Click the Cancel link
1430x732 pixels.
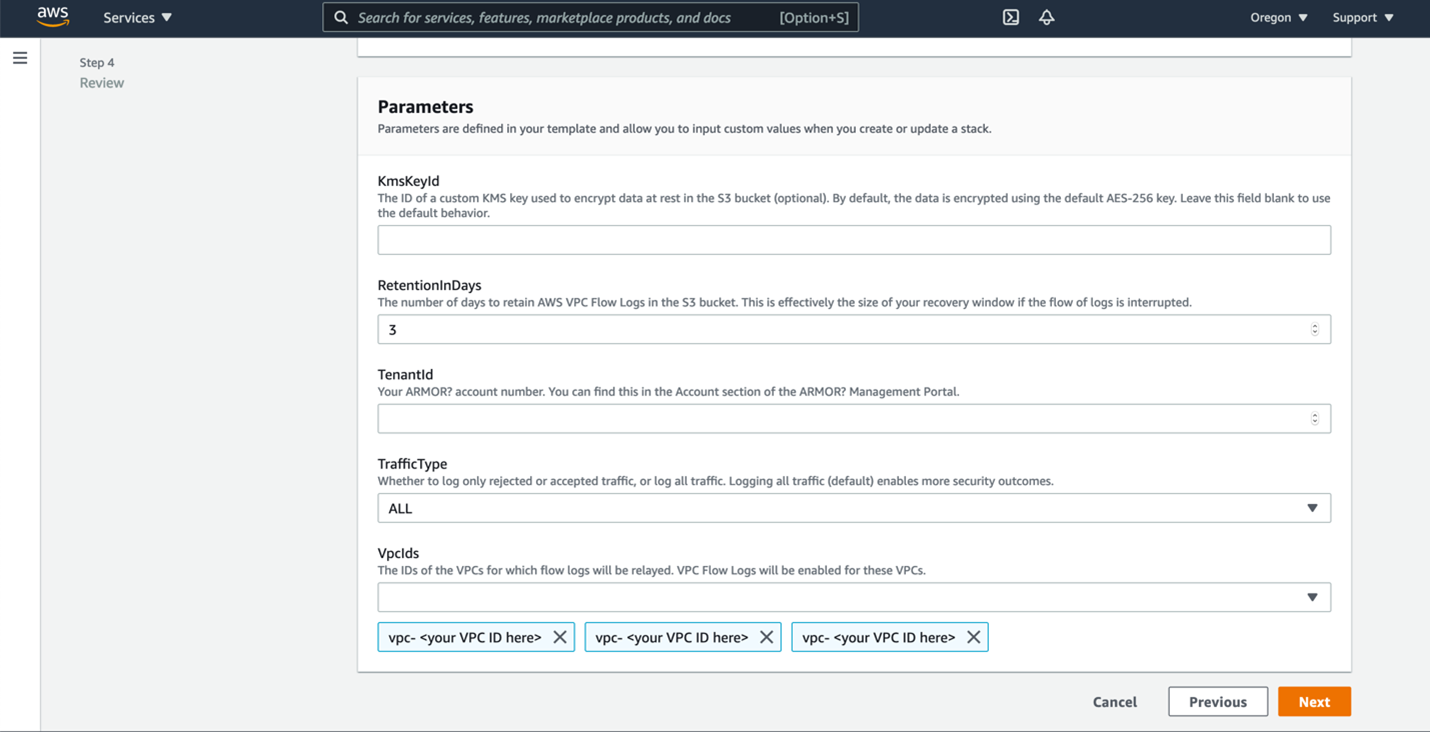coord(1114,702)
